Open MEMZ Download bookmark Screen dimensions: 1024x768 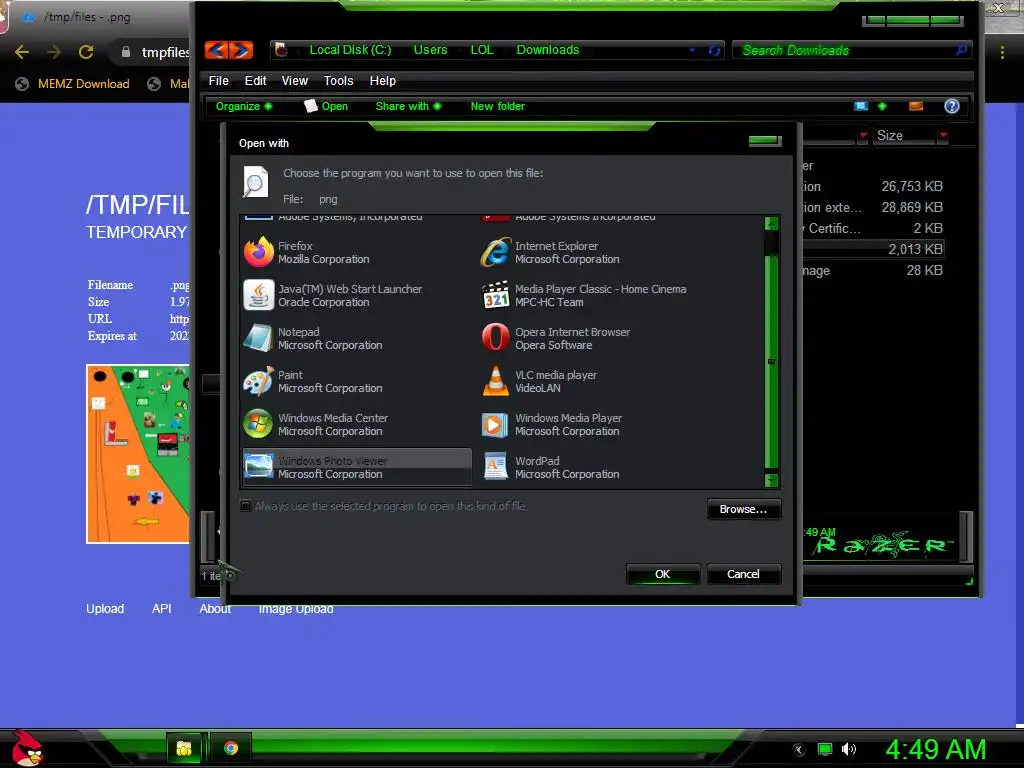(x=72, y=84)
